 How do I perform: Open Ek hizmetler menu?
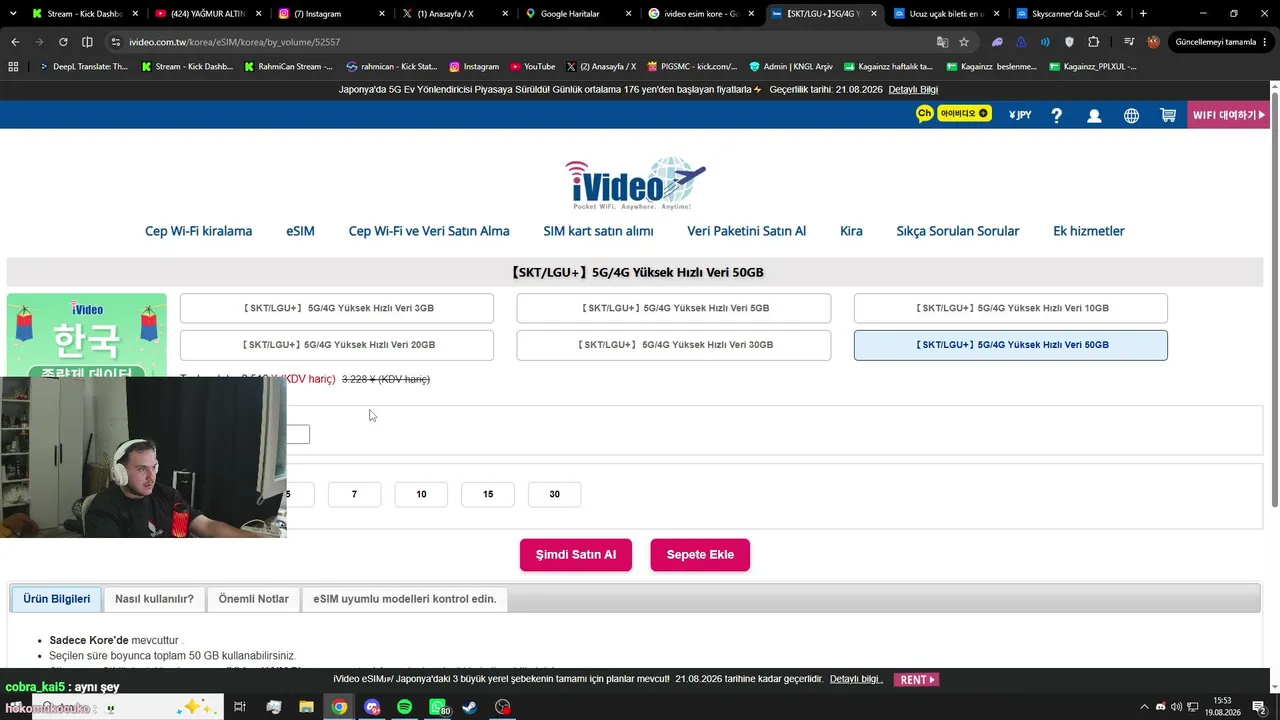pyautogui.click(x=1089, y=231)
